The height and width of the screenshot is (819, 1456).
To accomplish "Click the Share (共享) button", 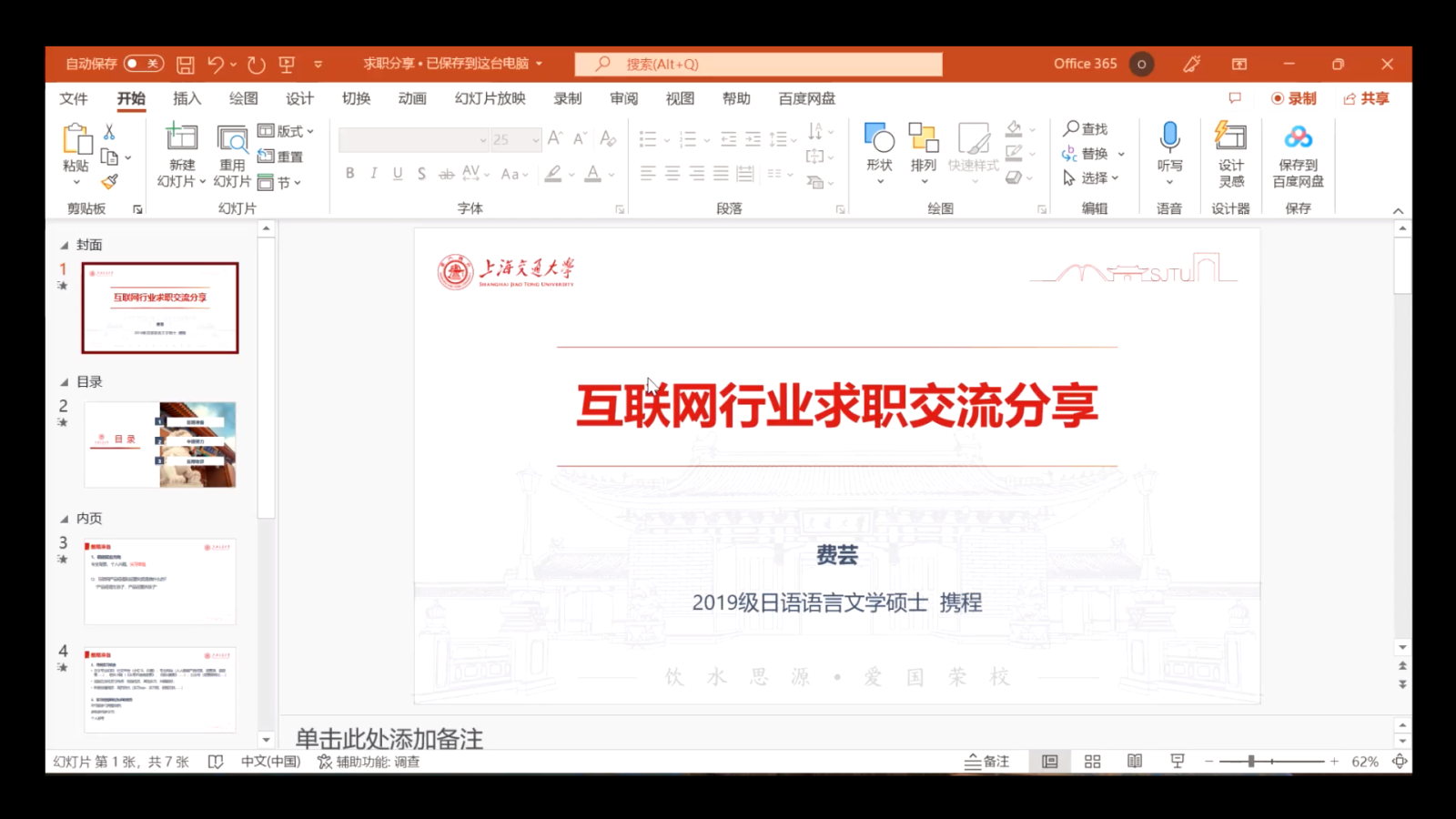I will pyautogui.click(x=1366, y=98).
